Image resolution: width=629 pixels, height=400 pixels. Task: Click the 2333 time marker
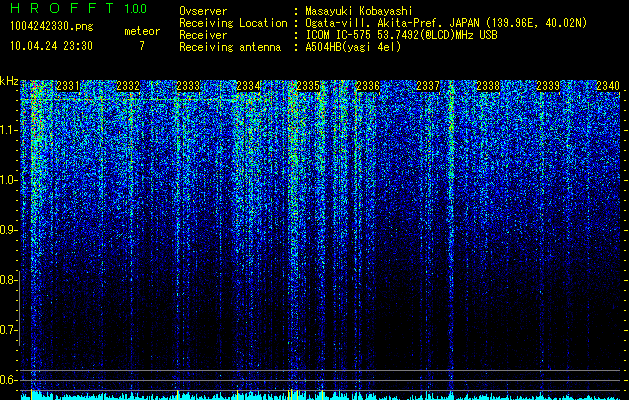click(188, 86)
